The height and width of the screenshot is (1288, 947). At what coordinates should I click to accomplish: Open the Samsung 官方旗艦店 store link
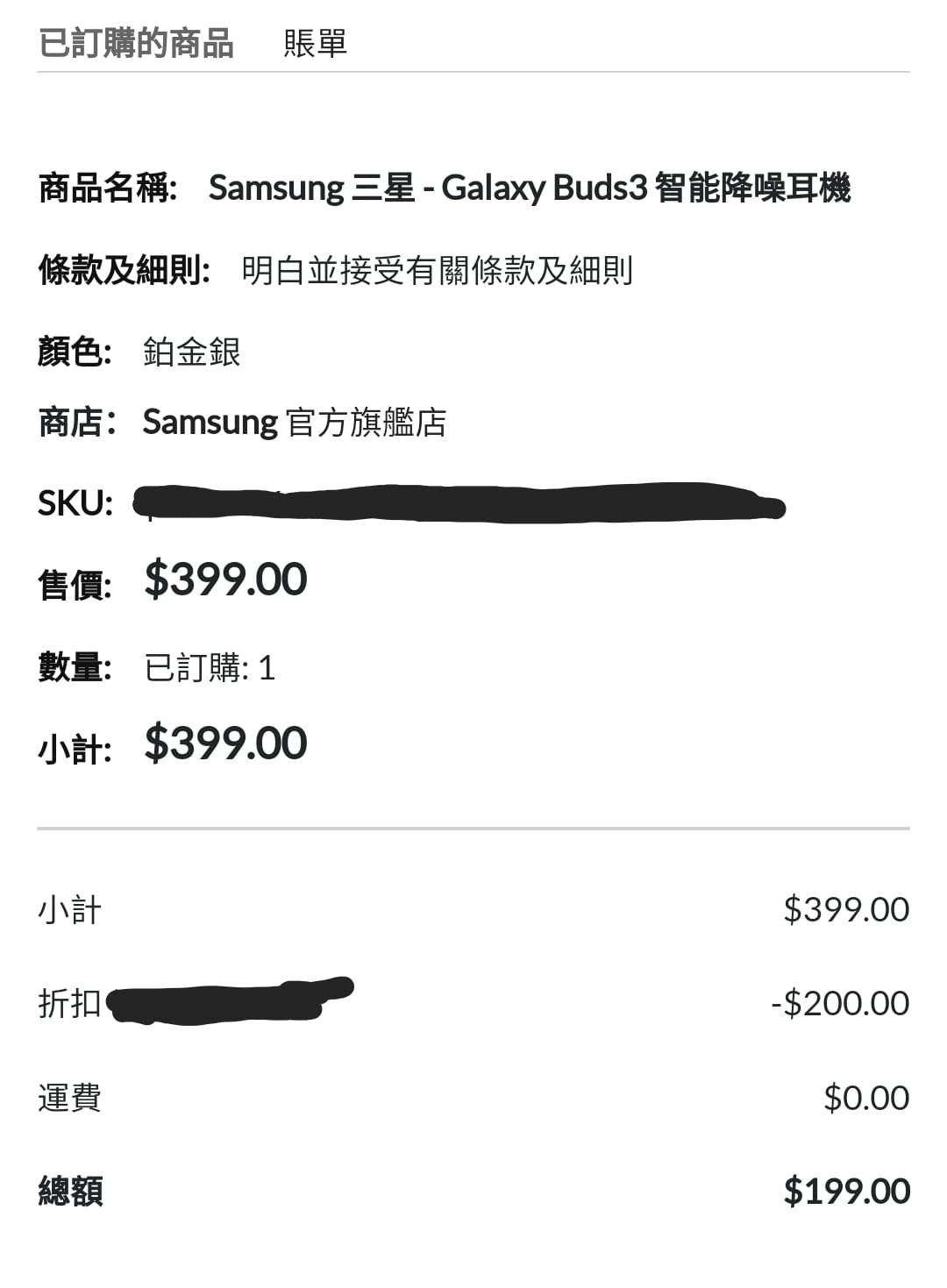pyautogui.click(x=295, y=422)
